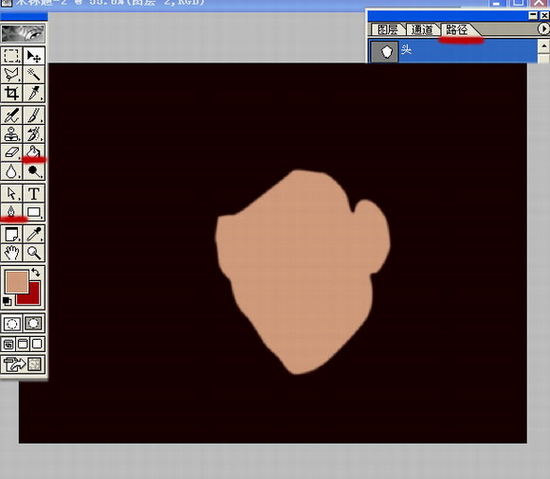Viewport: 550px width, 479px height.
Task: Swap foreground and background colors
Action: (36, 272)
